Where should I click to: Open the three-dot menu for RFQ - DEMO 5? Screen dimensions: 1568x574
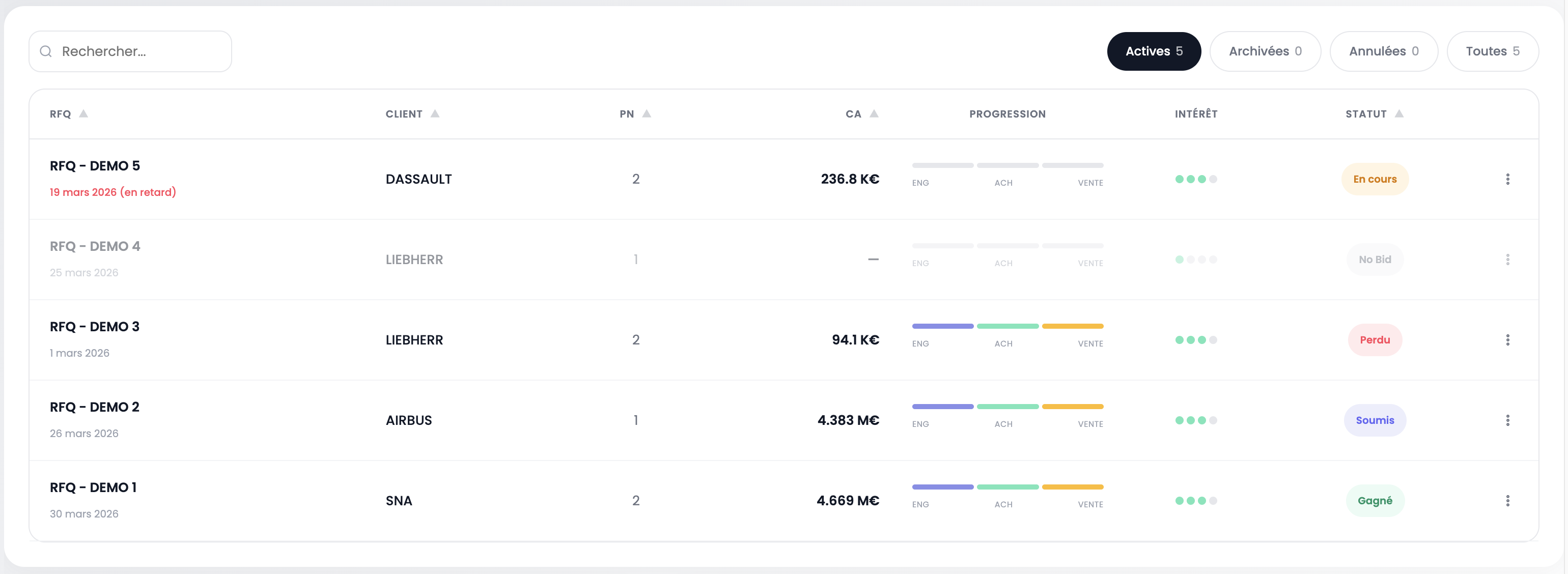[1507, 179]
